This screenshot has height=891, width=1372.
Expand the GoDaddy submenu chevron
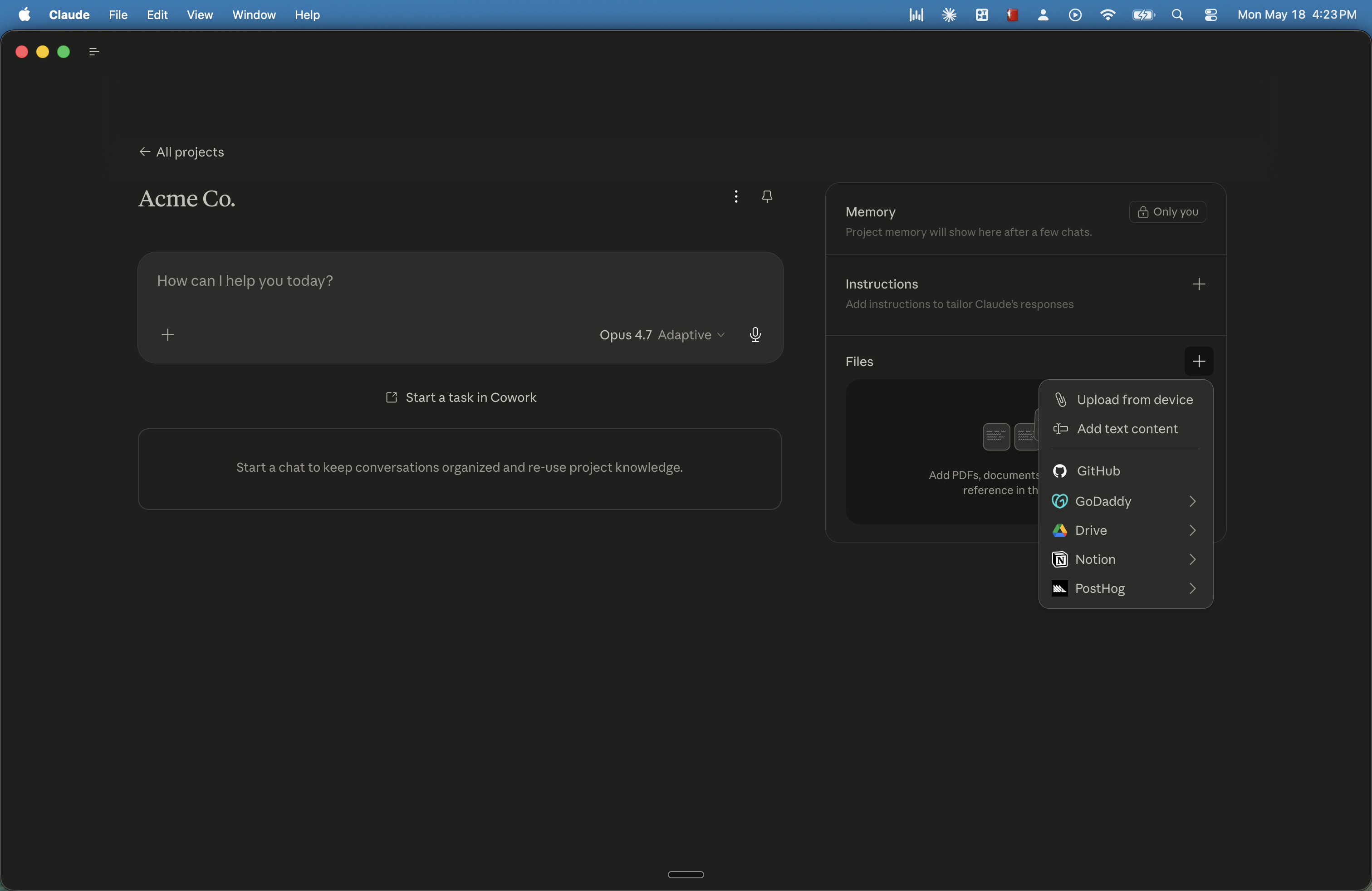tap(1192, 501)
